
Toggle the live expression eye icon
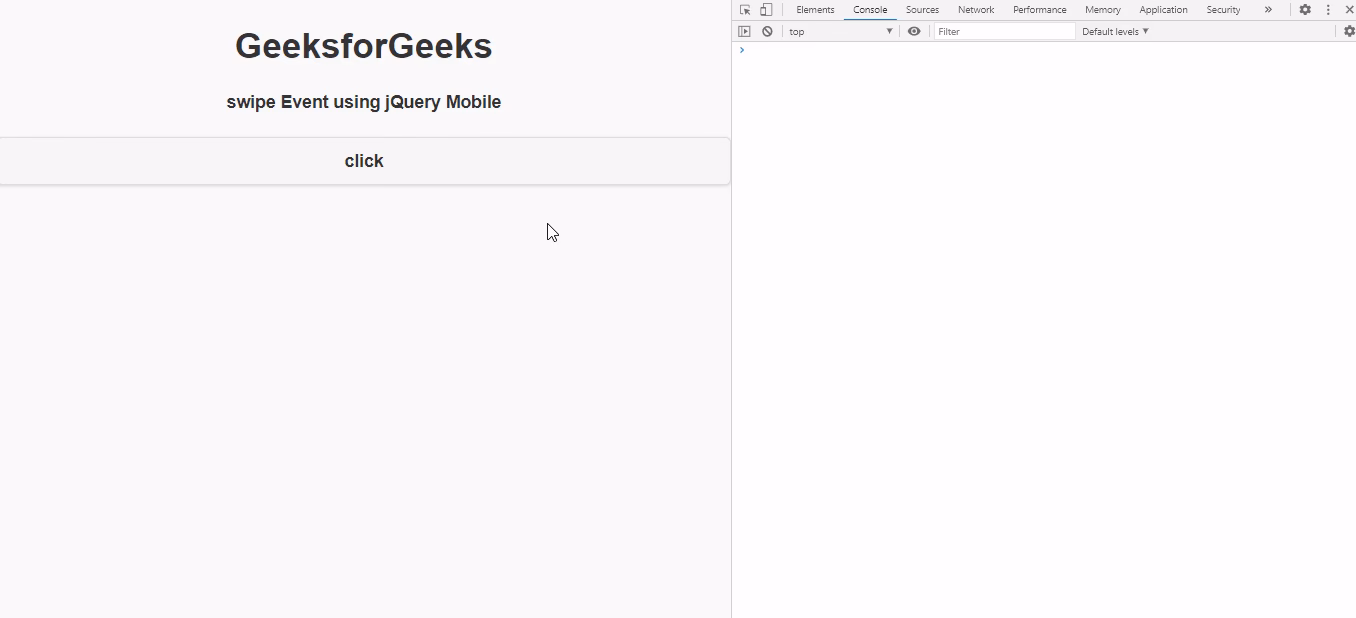tap(914, 32)
